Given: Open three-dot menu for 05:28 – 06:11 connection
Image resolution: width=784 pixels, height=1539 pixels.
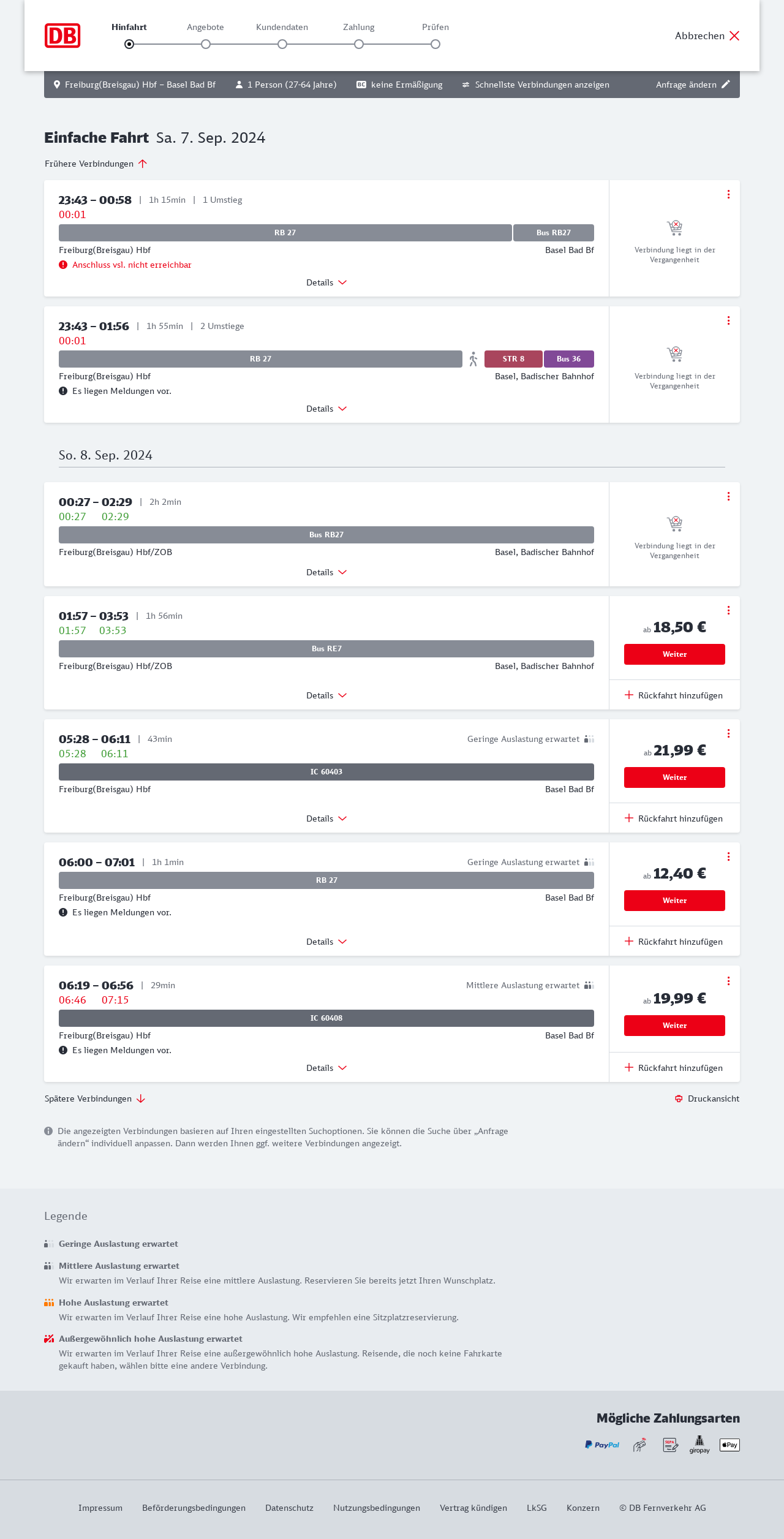Looking at the screenshot, I should pos(728,733).
